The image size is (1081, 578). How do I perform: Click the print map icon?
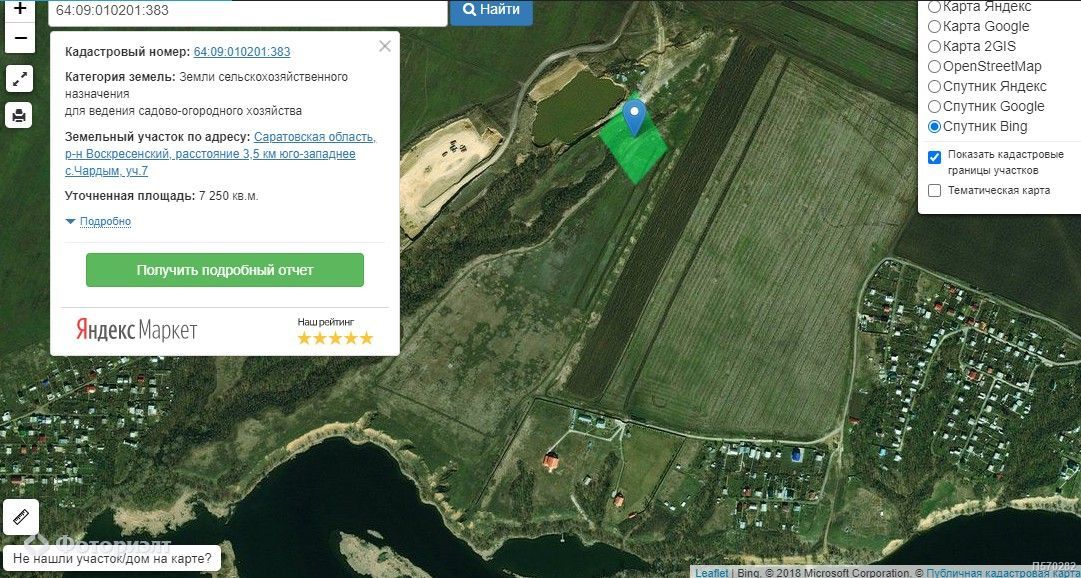(19, 115)
